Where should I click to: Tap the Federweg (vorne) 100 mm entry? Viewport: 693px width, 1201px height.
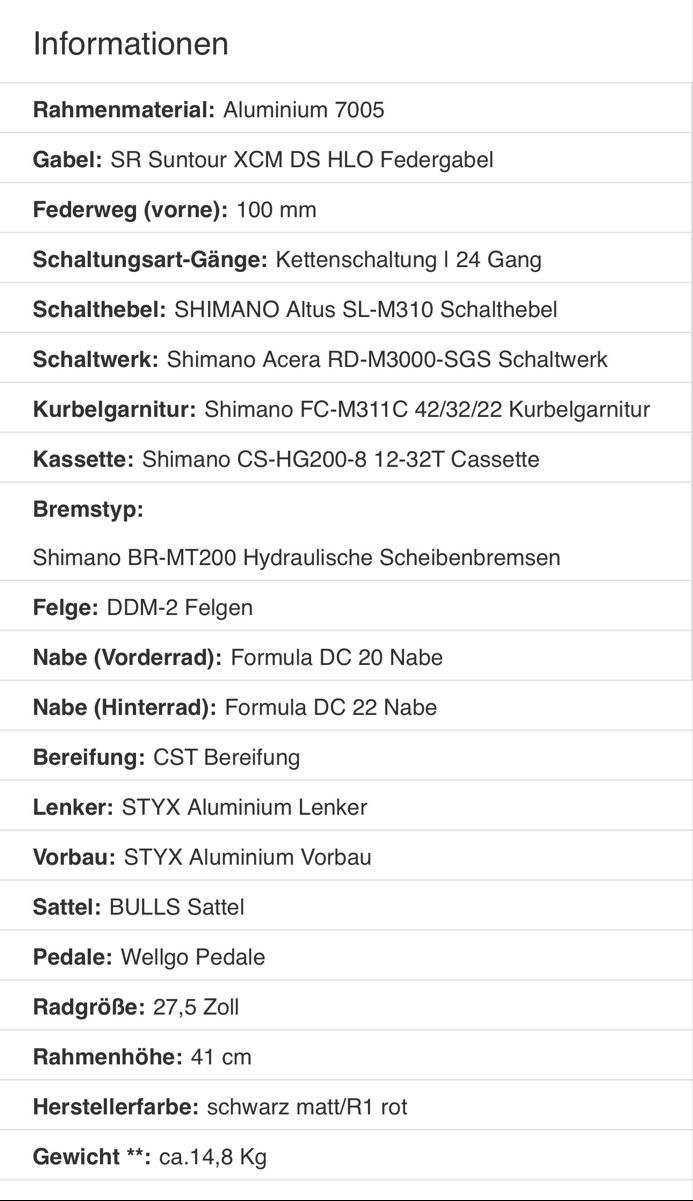pos(346,209)
